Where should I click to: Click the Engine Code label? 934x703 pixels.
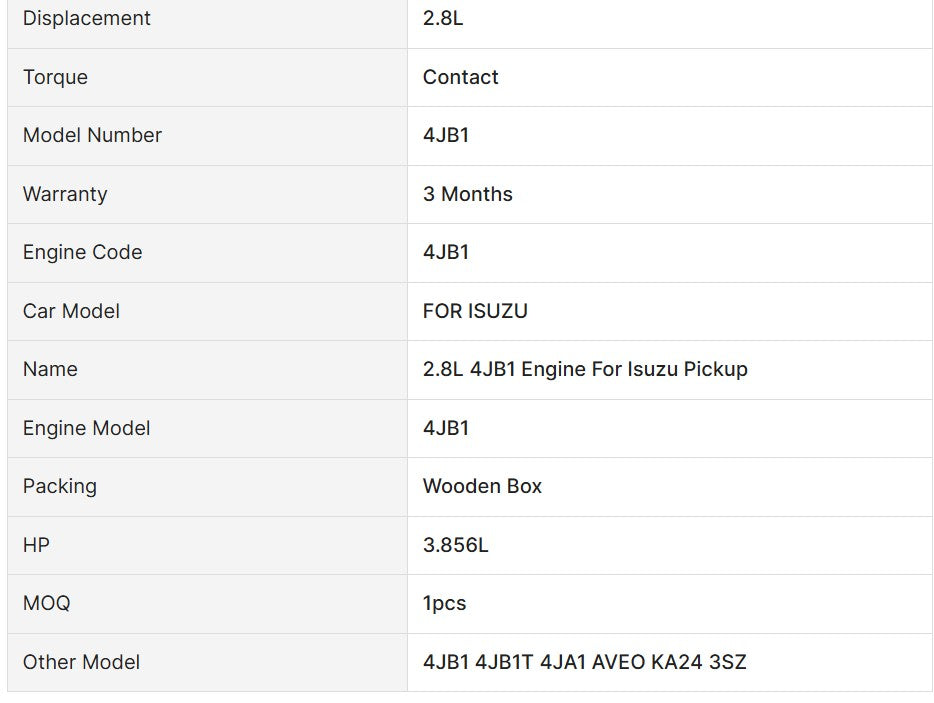tap(82, 252)
